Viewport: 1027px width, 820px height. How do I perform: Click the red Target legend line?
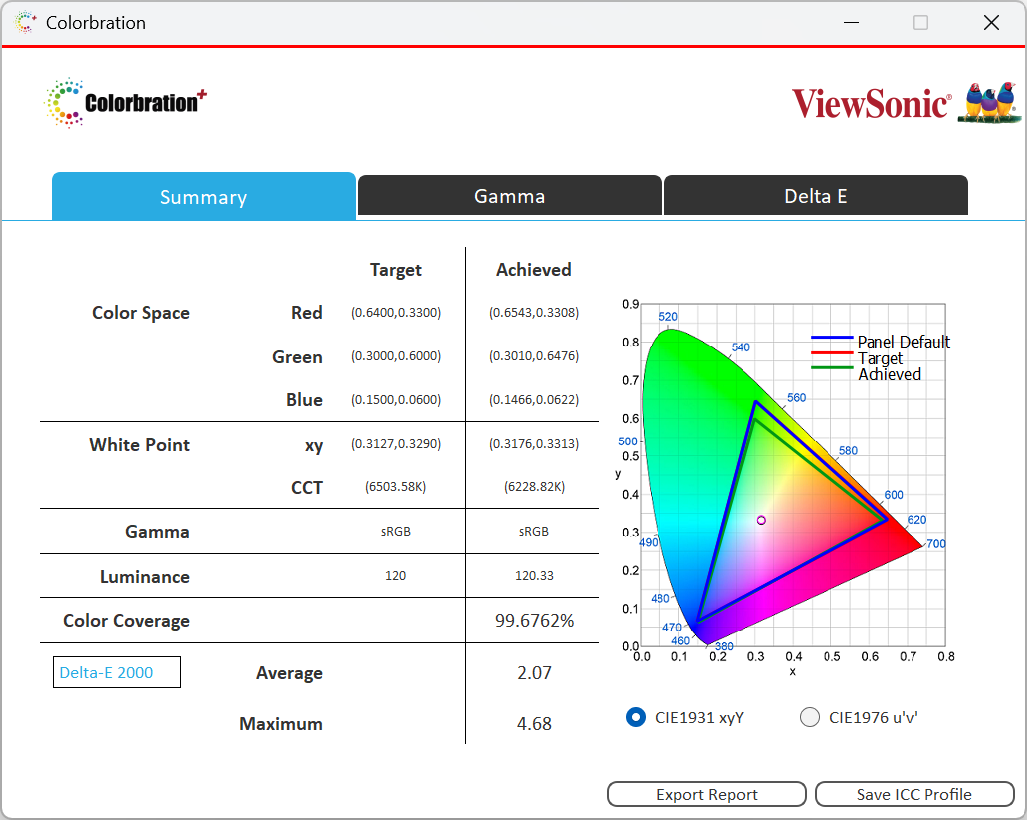[832, 355]
